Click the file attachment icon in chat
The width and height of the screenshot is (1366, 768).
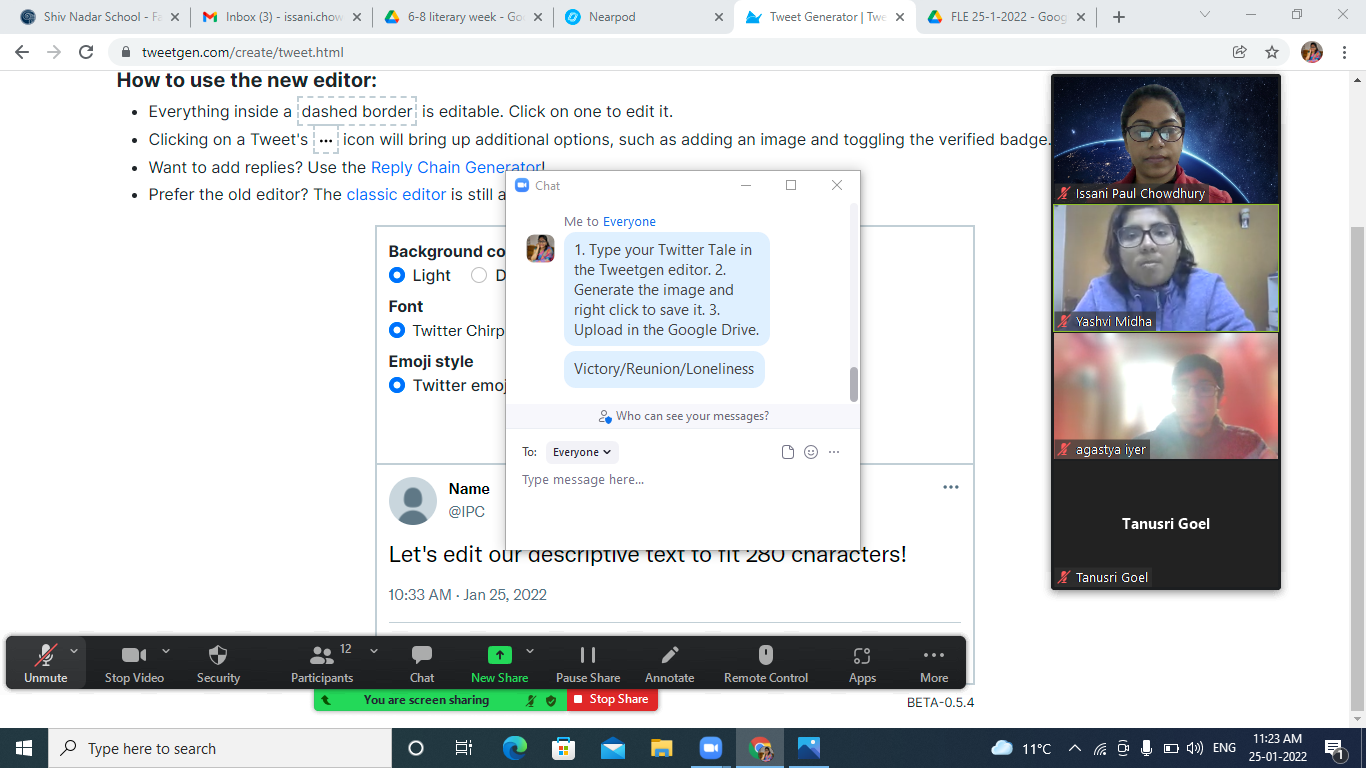tap(788, 452)
